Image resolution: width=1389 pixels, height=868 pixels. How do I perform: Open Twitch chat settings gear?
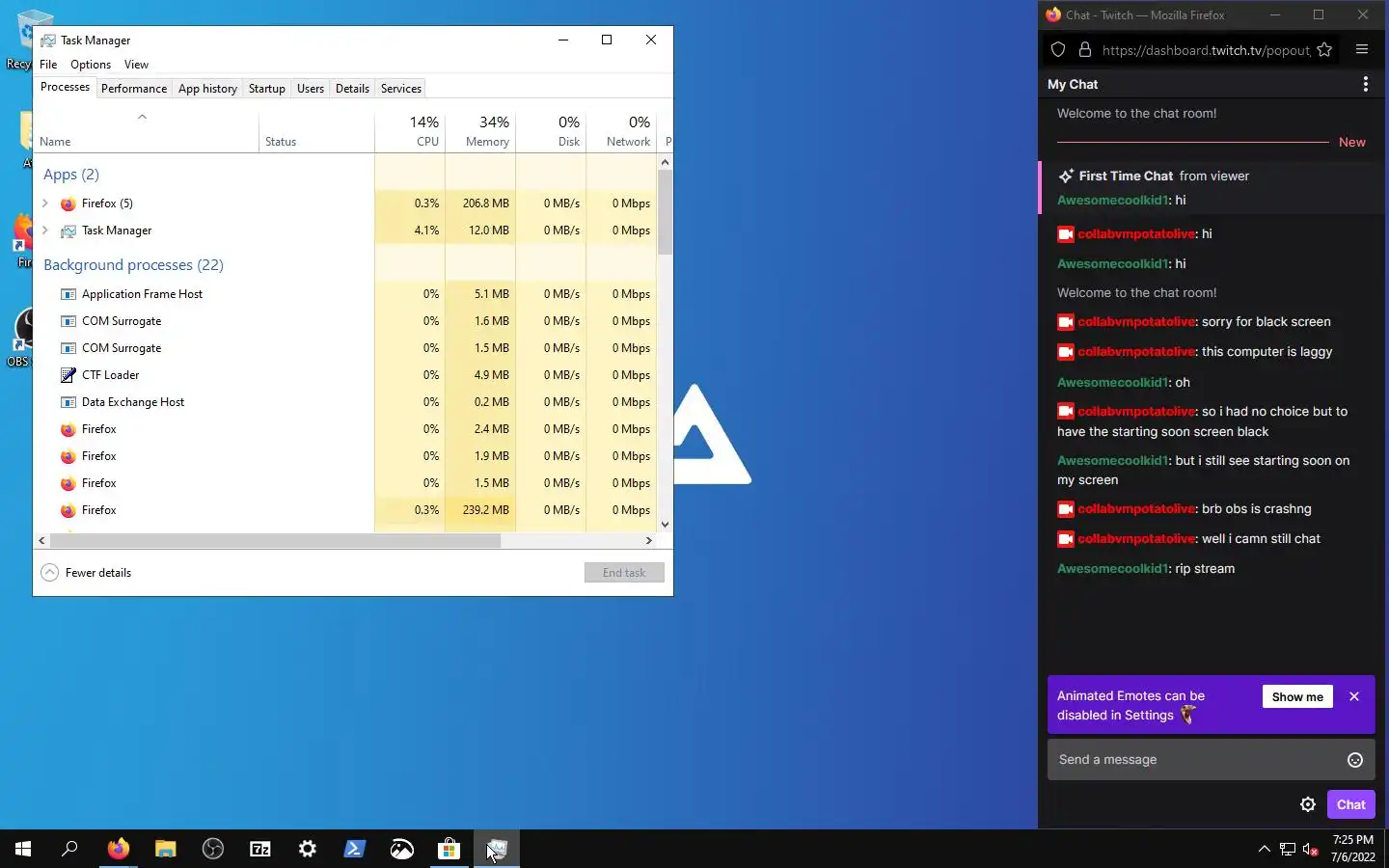pos(1308,804)
